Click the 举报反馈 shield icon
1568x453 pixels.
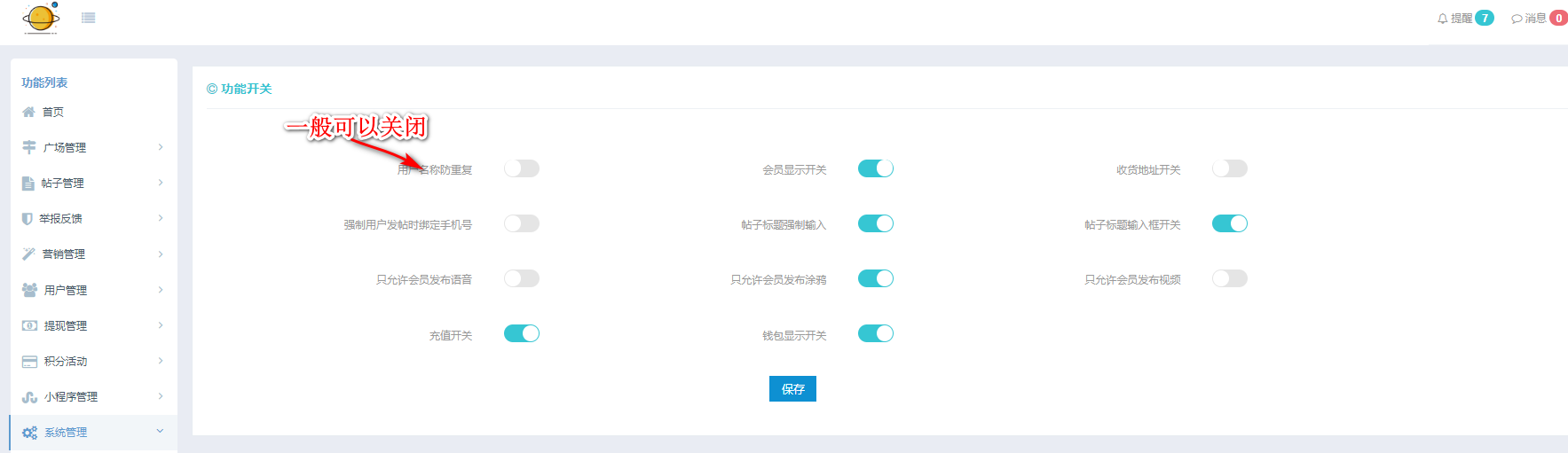coord(28,218)
